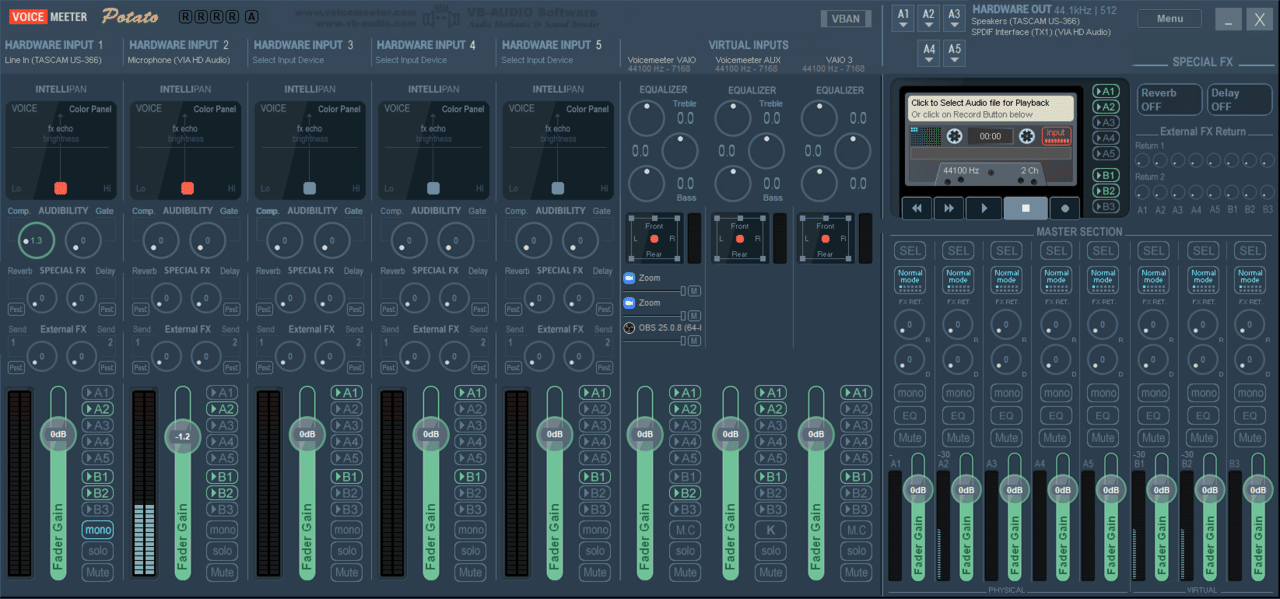Image resolution: width=1280 pixels, height=599 pixels.
Task: Click the Hardware Input 1 0dB fader handle
Action: (58, 434)
